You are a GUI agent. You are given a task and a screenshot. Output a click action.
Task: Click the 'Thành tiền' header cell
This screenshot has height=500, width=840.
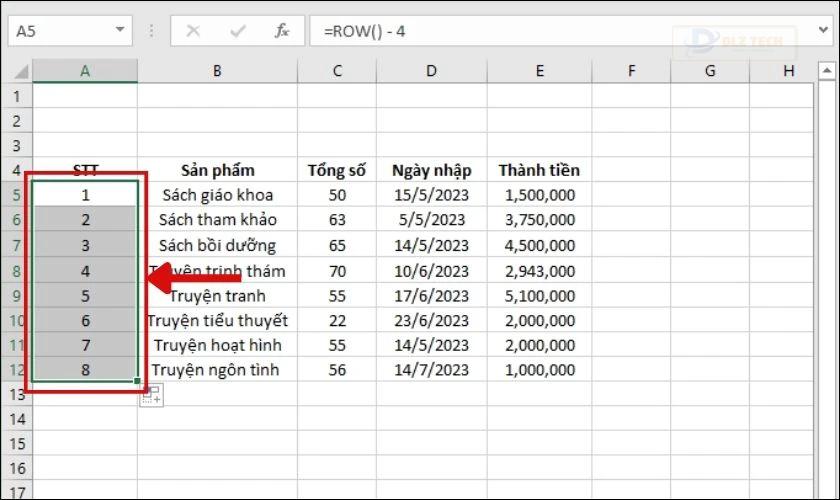(x=539, y=170)
